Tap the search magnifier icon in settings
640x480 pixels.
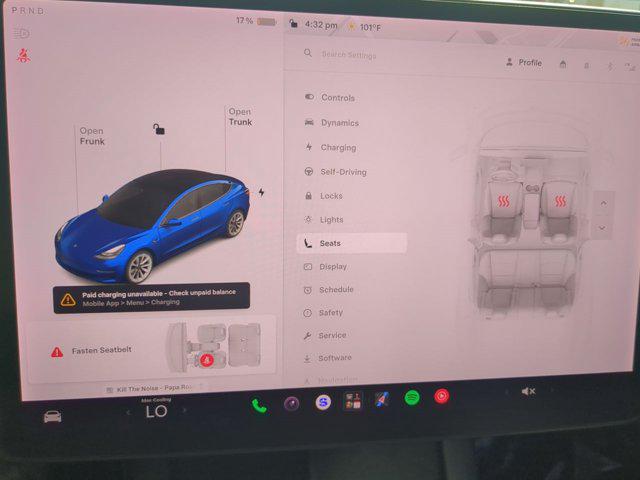308,53
